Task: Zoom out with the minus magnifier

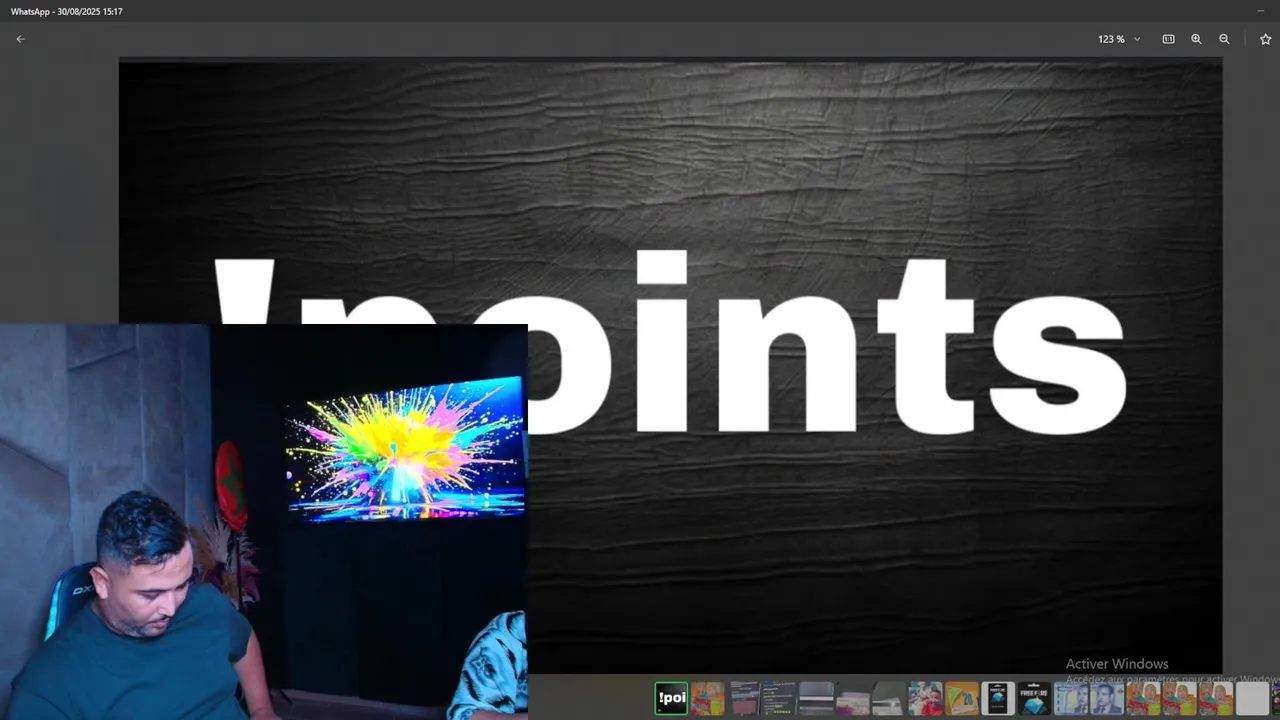Action: (x=1224, y=39)
